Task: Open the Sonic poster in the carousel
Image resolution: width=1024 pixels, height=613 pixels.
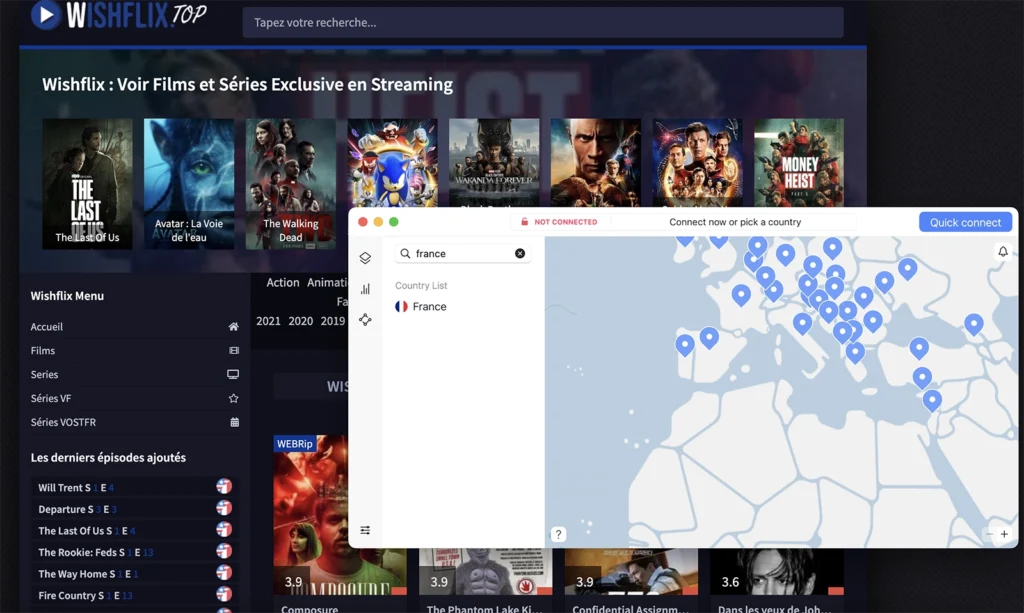Action: click(392, 163)
